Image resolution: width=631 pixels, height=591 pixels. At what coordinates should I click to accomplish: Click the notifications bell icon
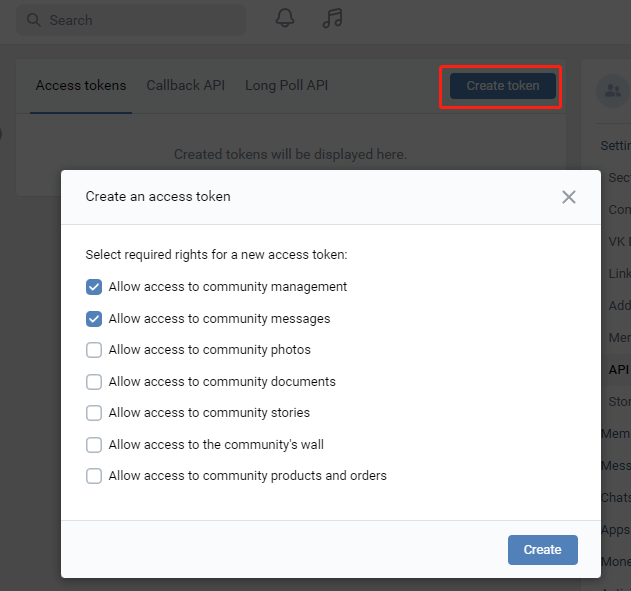click(285, 19)
